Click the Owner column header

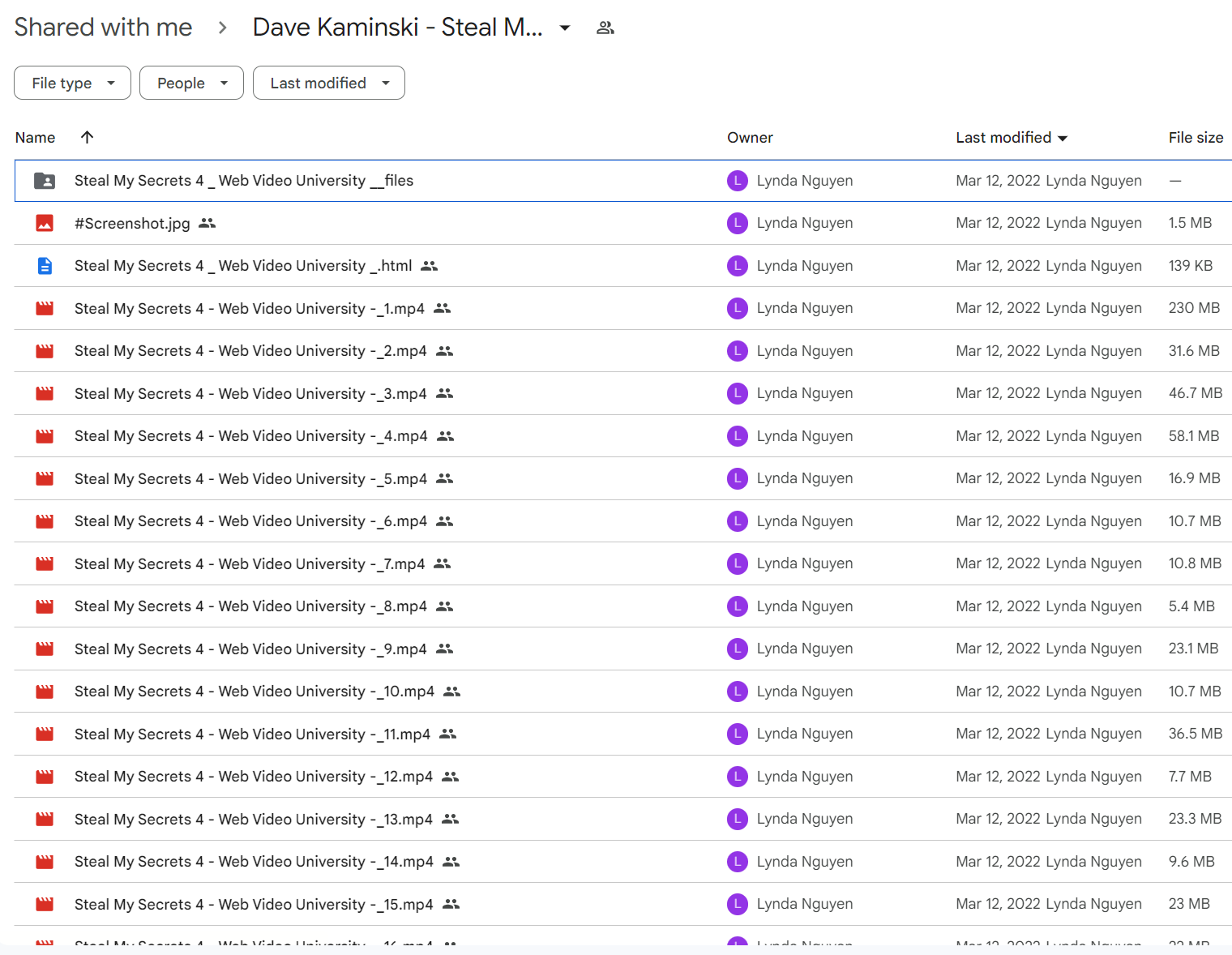[750, 138]
